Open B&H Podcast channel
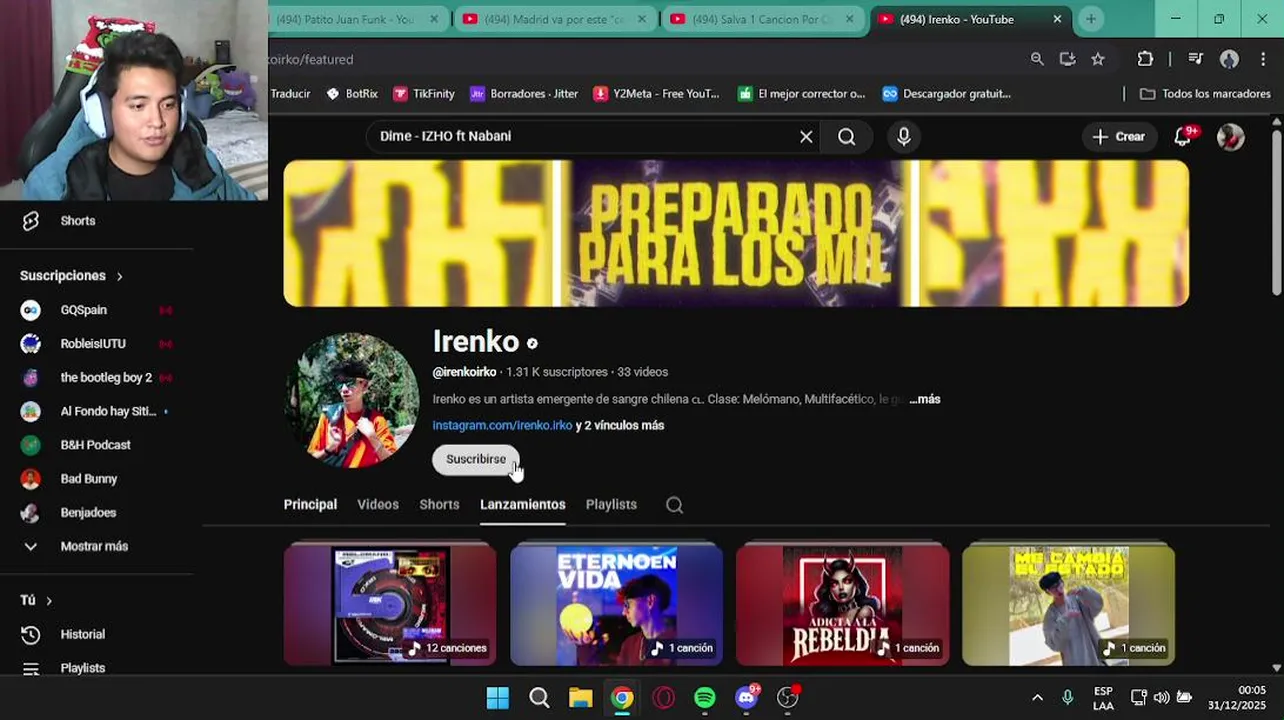Screen dimensions: 1284x720 (x=95, y=445)
